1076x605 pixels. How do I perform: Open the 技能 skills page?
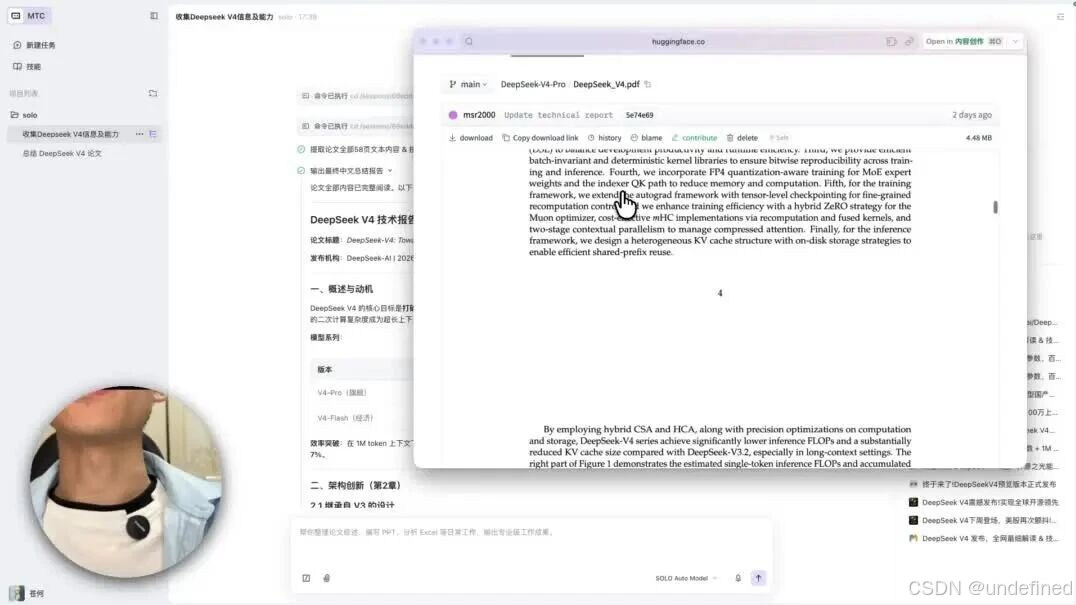[x=27, y=67]
